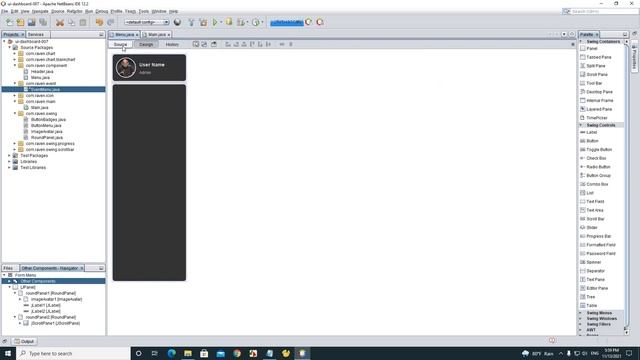640x360 pixels.
Task: Pick the Radio Button palette item
Action: [x=598, y=167]
